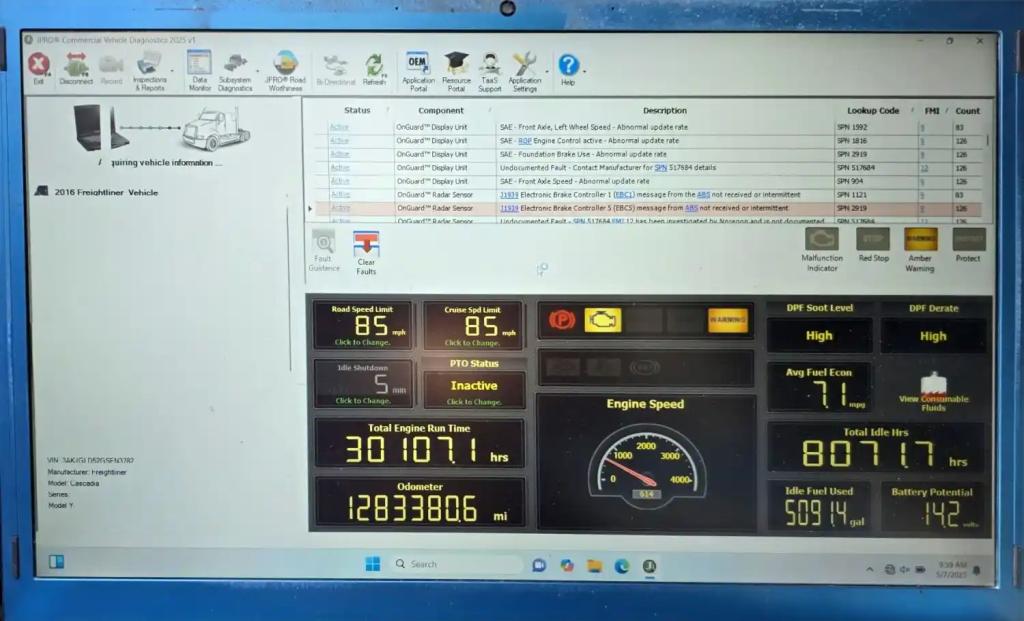Toggle the Malfunction Indicator lamp filter
The width and height of the screenshot is (1024, 621).
(821, 240)
